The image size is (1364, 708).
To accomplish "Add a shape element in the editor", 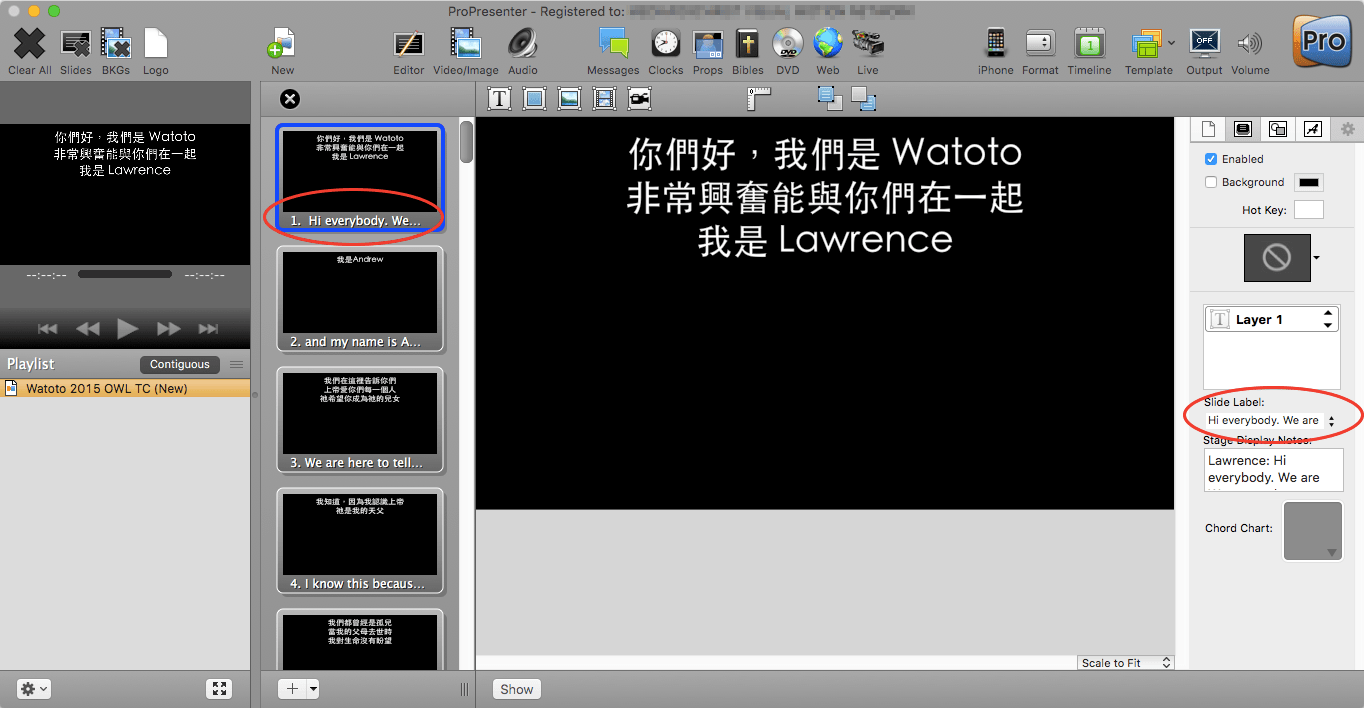I will pyautogui.click(x=535, y=98).
